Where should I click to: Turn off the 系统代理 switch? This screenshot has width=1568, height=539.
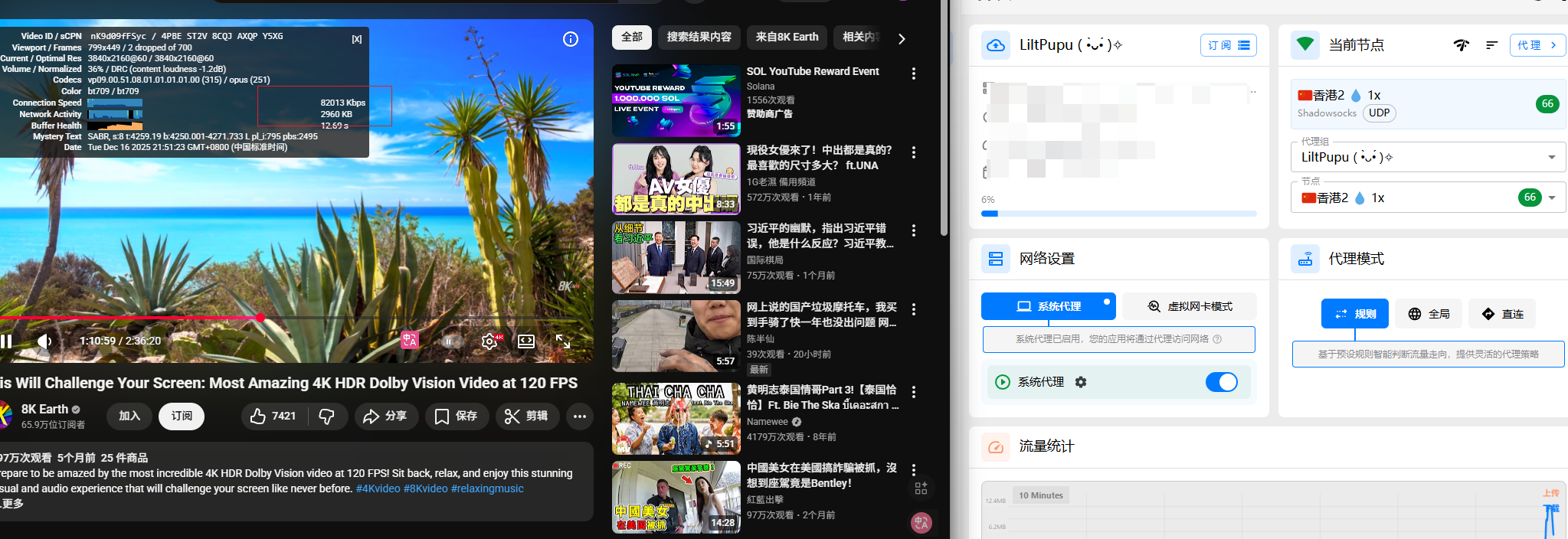(x=1221, y=382)
